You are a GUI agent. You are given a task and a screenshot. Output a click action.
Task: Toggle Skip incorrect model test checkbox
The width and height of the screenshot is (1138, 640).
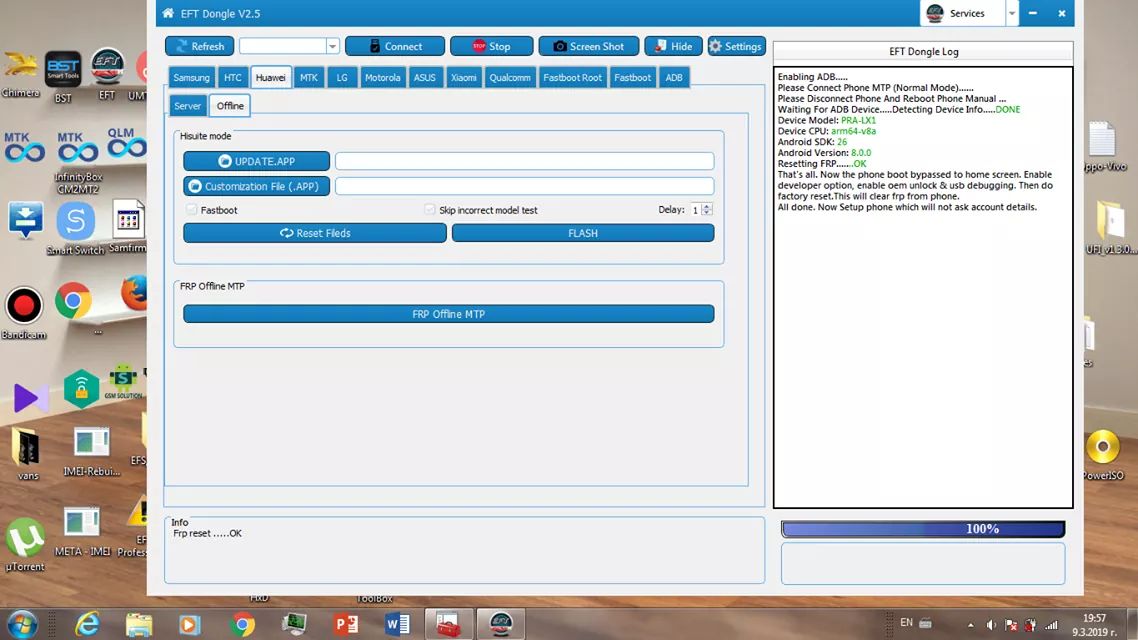(x=430, y=210)
